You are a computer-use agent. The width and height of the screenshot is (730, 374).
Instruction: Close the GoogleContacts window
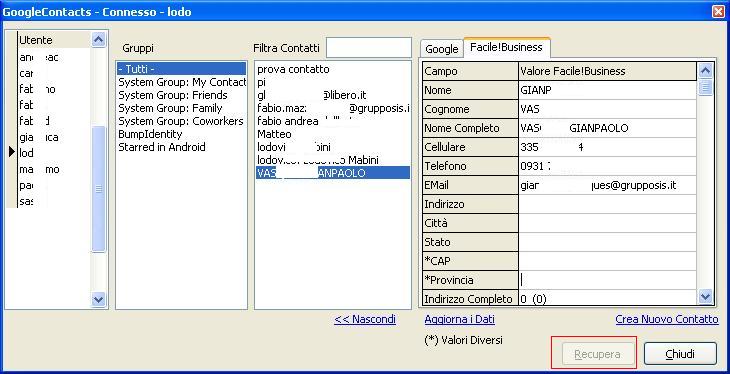tap(718, 12)
